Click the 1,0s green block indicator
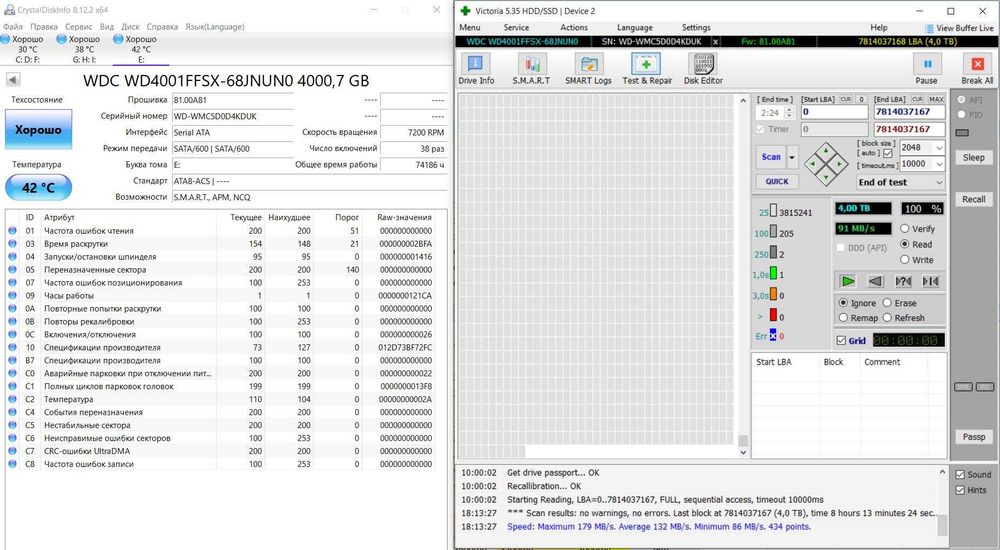Viewport: 1000px width, 550px height. (x=773, y=274)
